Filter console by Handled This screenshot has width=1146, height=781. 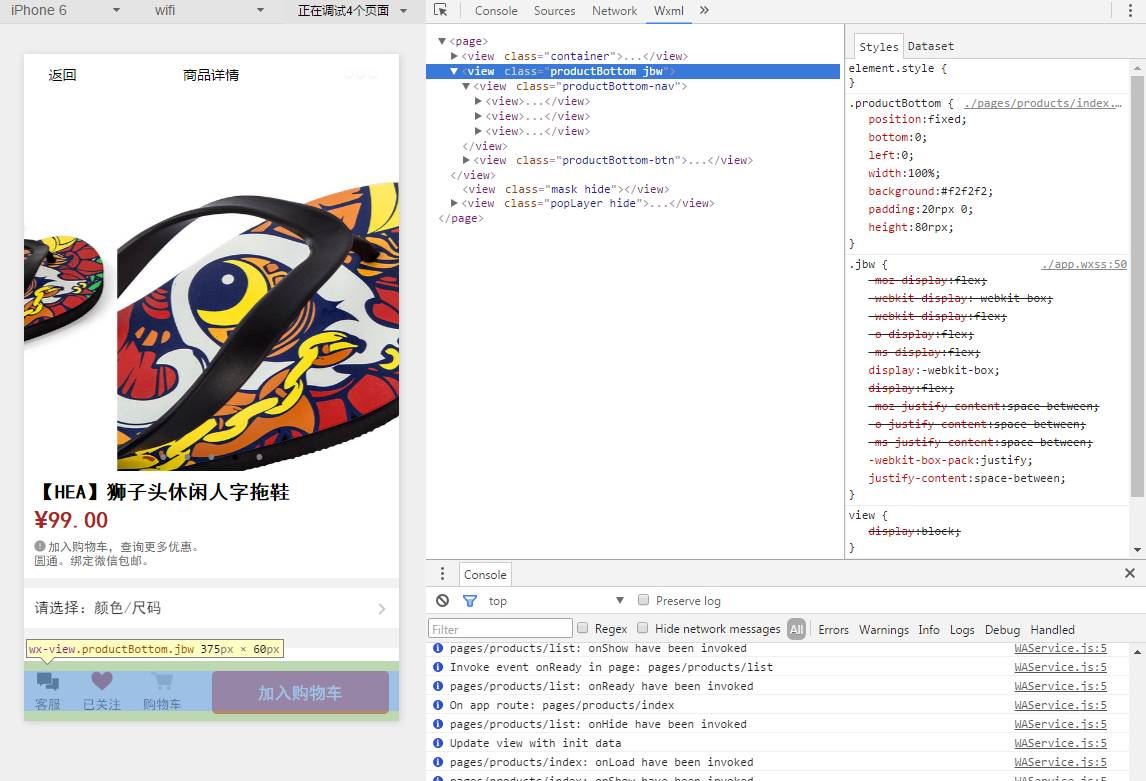pos(1052,629)
